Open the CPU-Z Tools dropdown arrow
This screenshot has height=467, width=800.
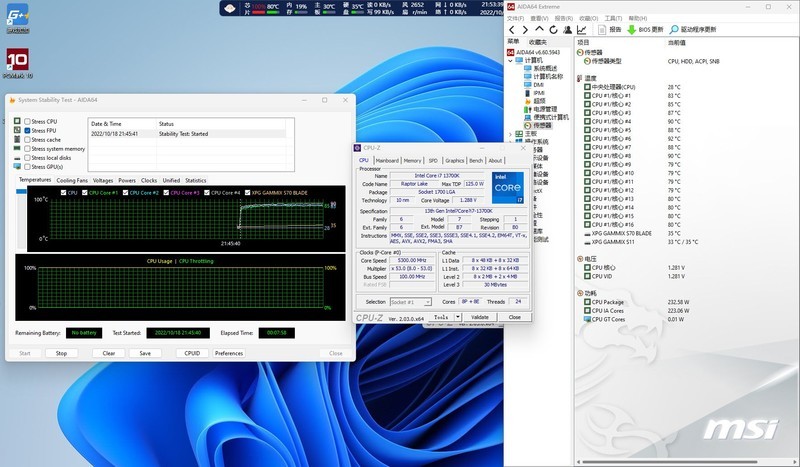point(458,317)
